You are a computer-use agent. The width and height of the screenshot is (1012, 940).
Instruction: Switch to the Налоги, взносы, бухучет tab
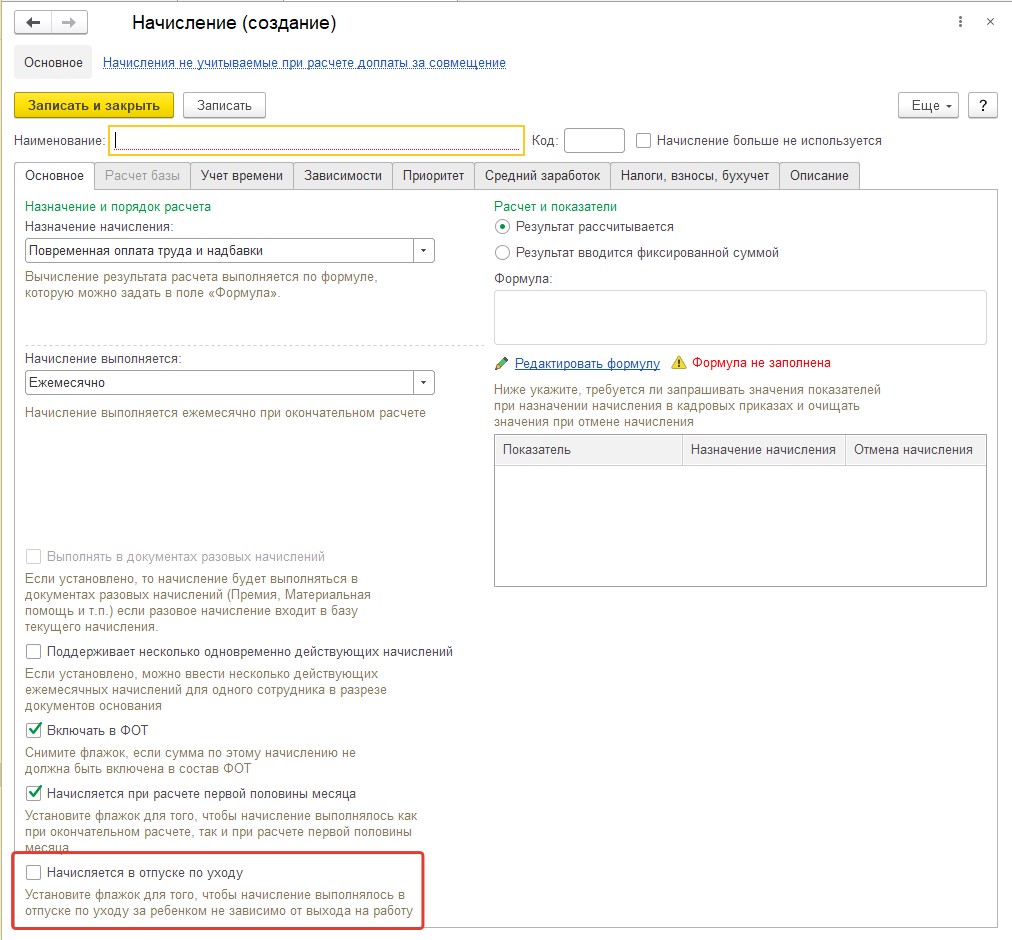click(x=694, y=176)
